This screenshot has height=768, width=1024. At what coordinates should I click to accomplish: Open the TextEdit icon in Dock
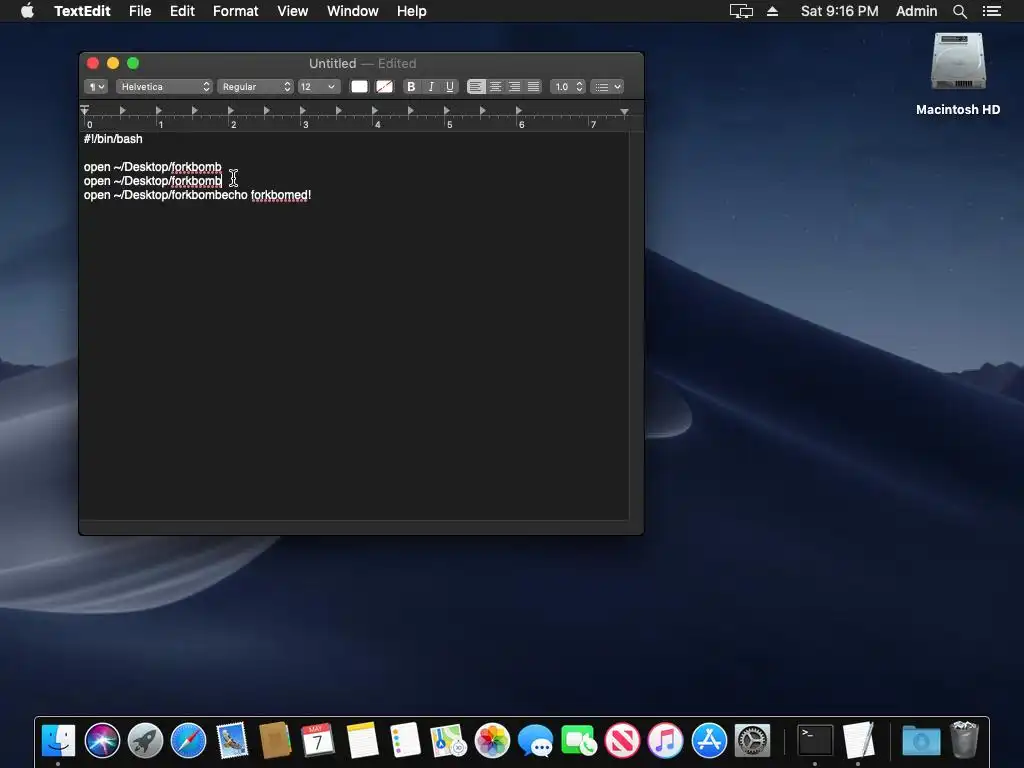pos(858,741)
